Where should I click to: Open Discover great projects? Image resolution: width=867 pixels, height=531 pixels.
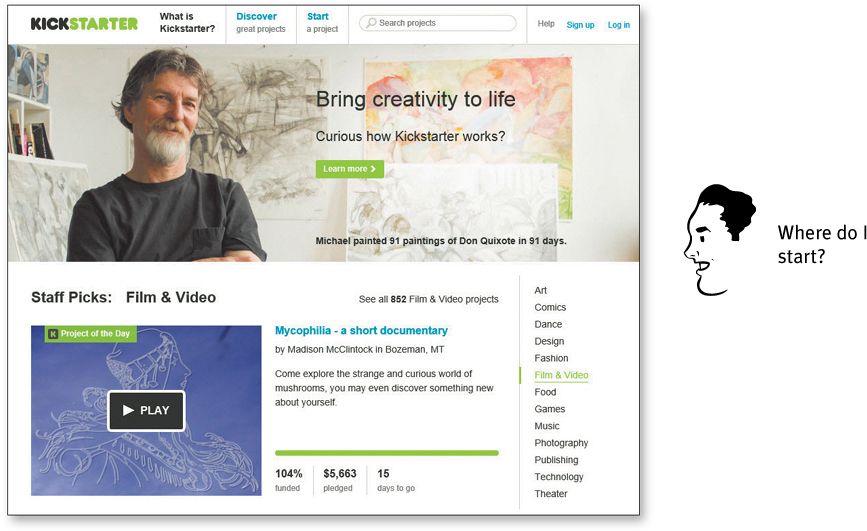coord(260,23)
